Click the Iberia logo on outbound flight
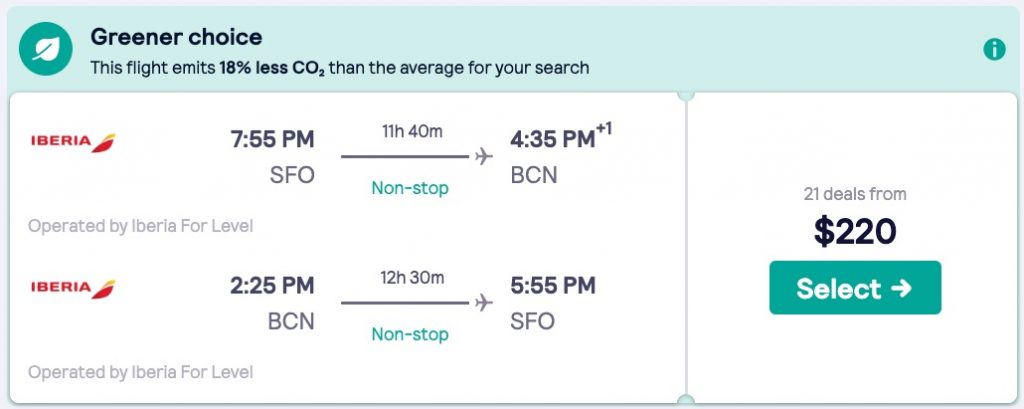Screen dimensions: 1024x409 (x=73, y=142)
